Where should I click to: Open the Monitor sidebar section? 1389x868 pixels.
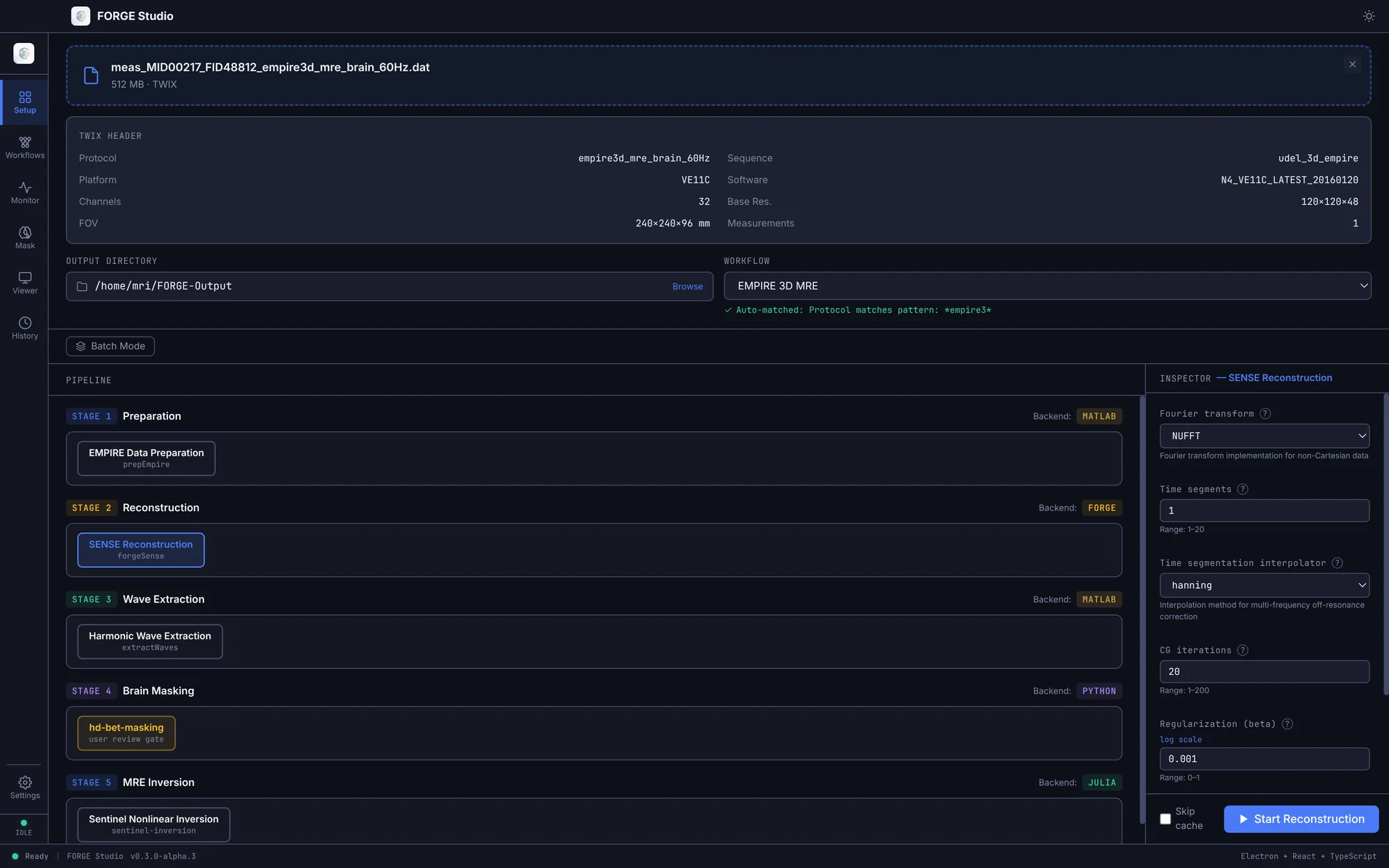tap(25, 192)
